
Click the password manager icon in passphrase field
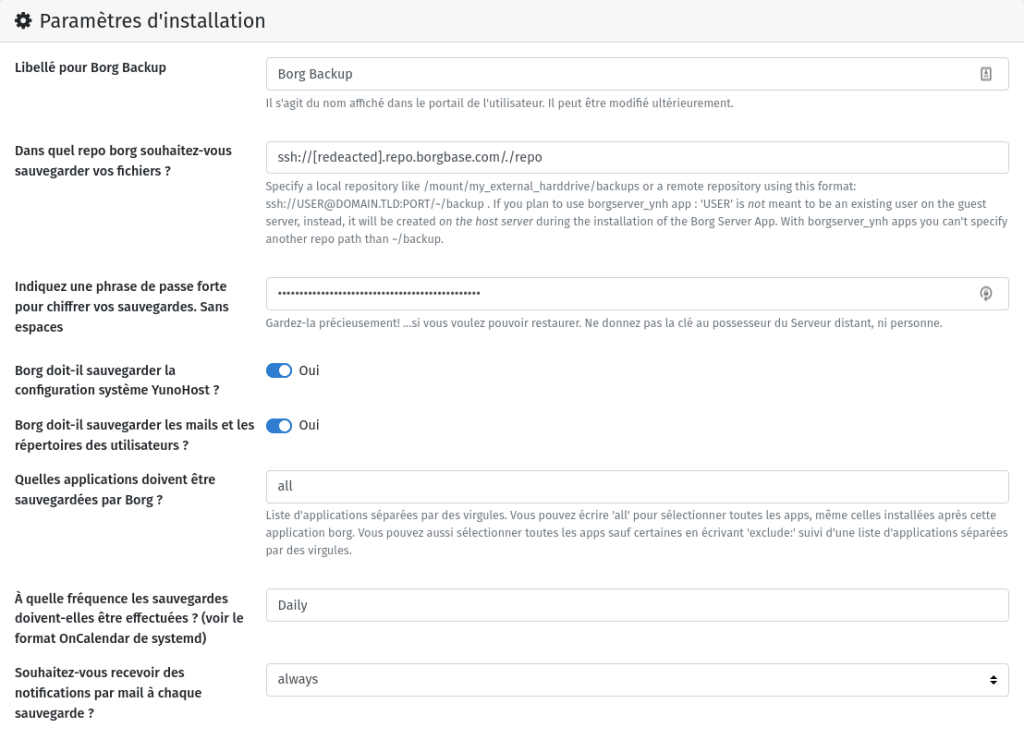985,294
